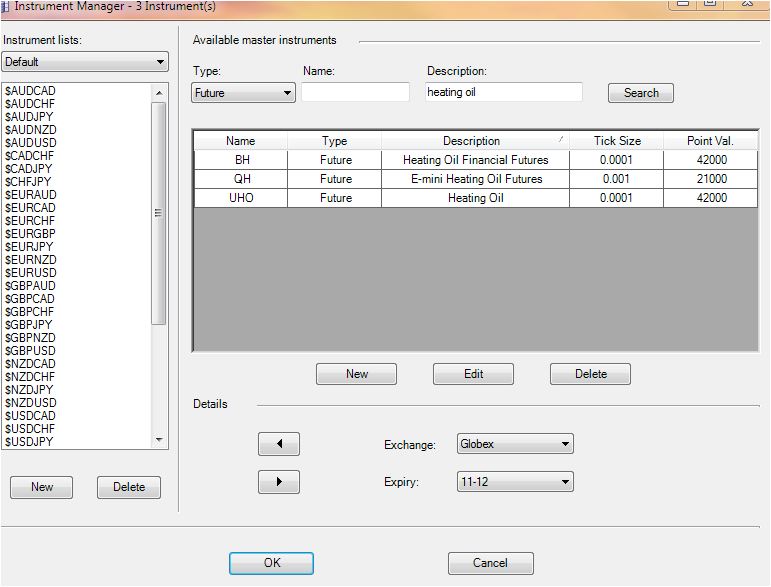This screenshot has width=771, height=587.
Task: Click the right arrow button in Details
Action: pos(279,482)
